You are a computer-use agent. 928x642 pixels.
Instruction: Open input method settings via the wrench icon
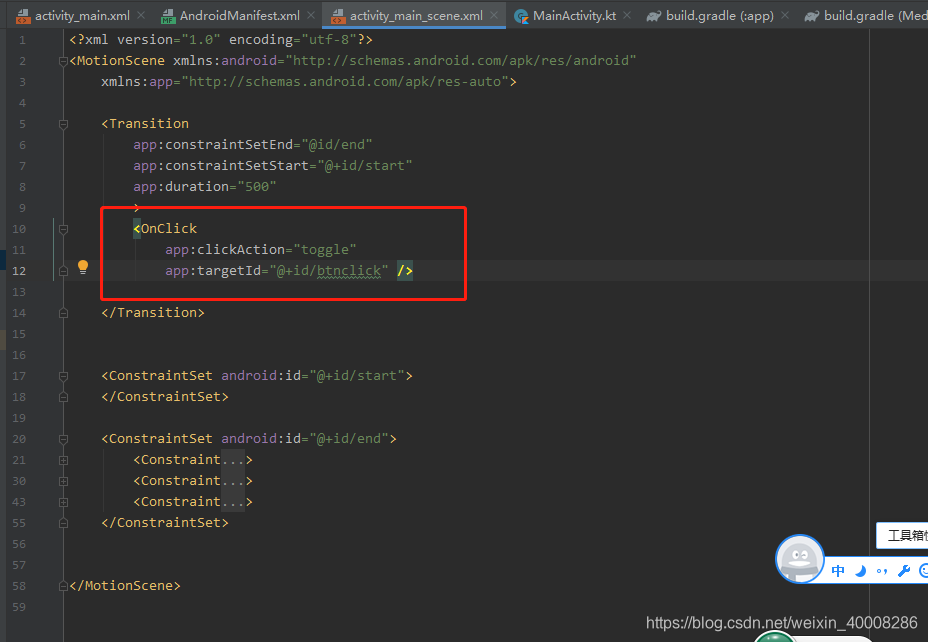903,570
